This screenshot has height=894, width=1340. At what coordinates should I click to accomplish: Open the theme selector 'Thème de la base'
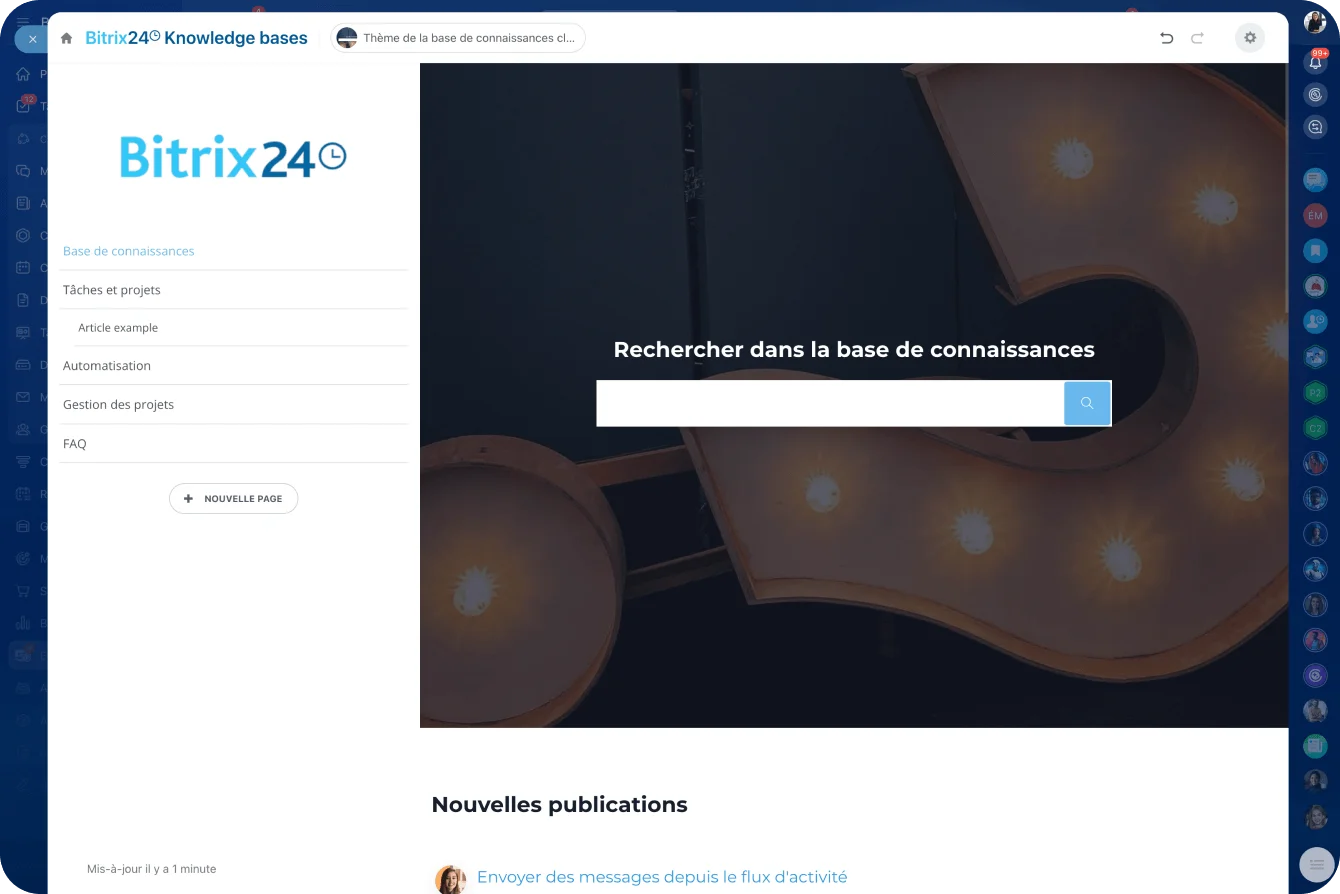click(458, 38)
